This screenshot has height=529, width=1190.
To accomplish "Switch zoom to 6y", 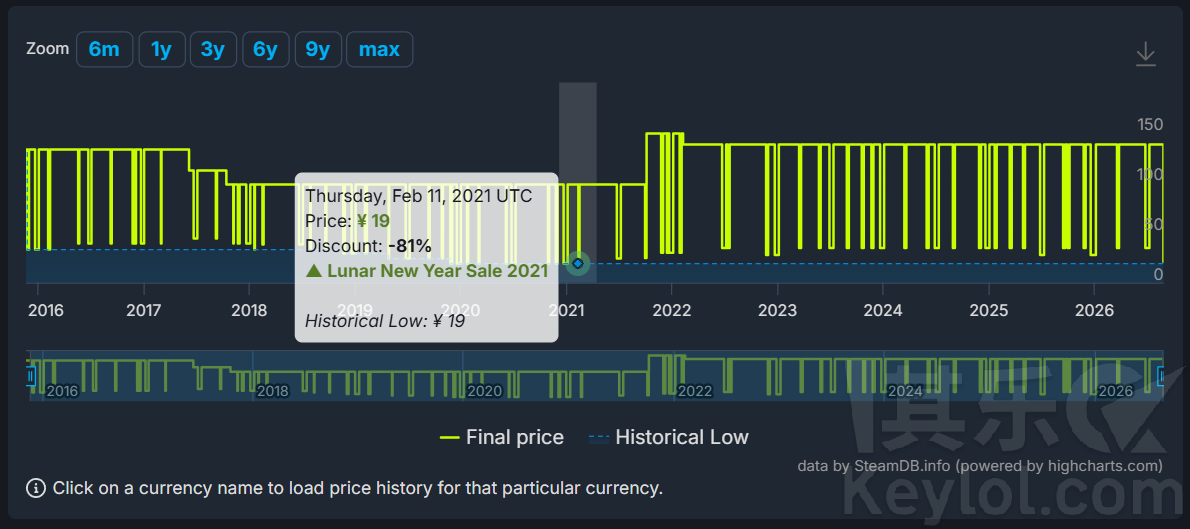I will pos(265,49).
